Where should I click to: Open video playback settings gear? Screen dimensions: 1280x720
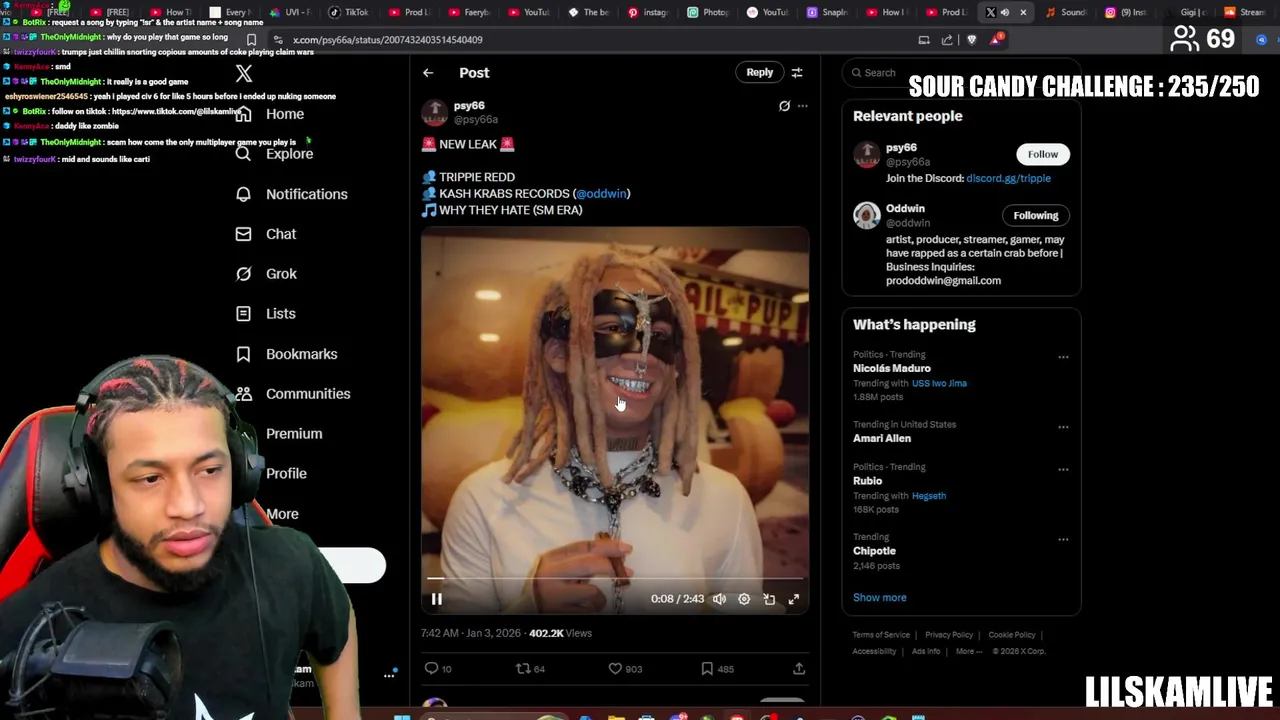point(744,599)
